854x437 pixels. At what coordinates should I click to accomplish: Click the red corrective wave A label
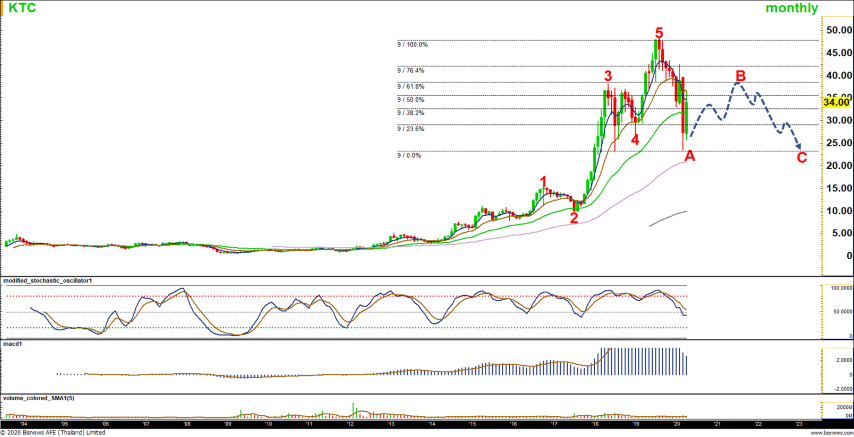689,156
